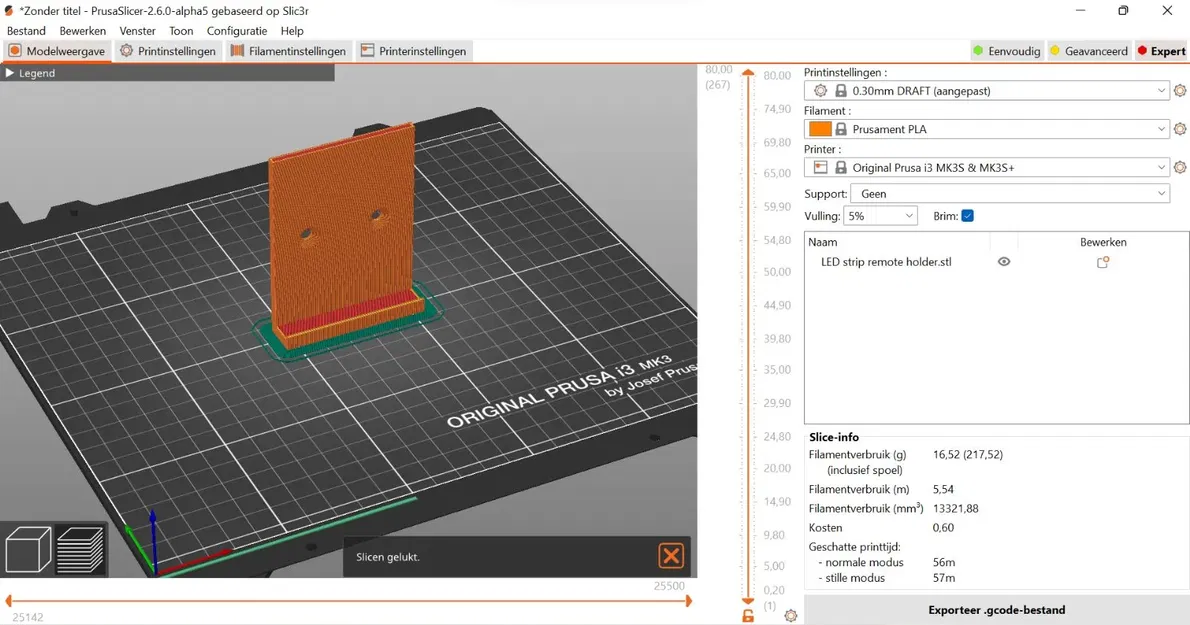Toggle the Brim checkbox
Viewport: 1190px width, 625px height.
tap(967, 216)
